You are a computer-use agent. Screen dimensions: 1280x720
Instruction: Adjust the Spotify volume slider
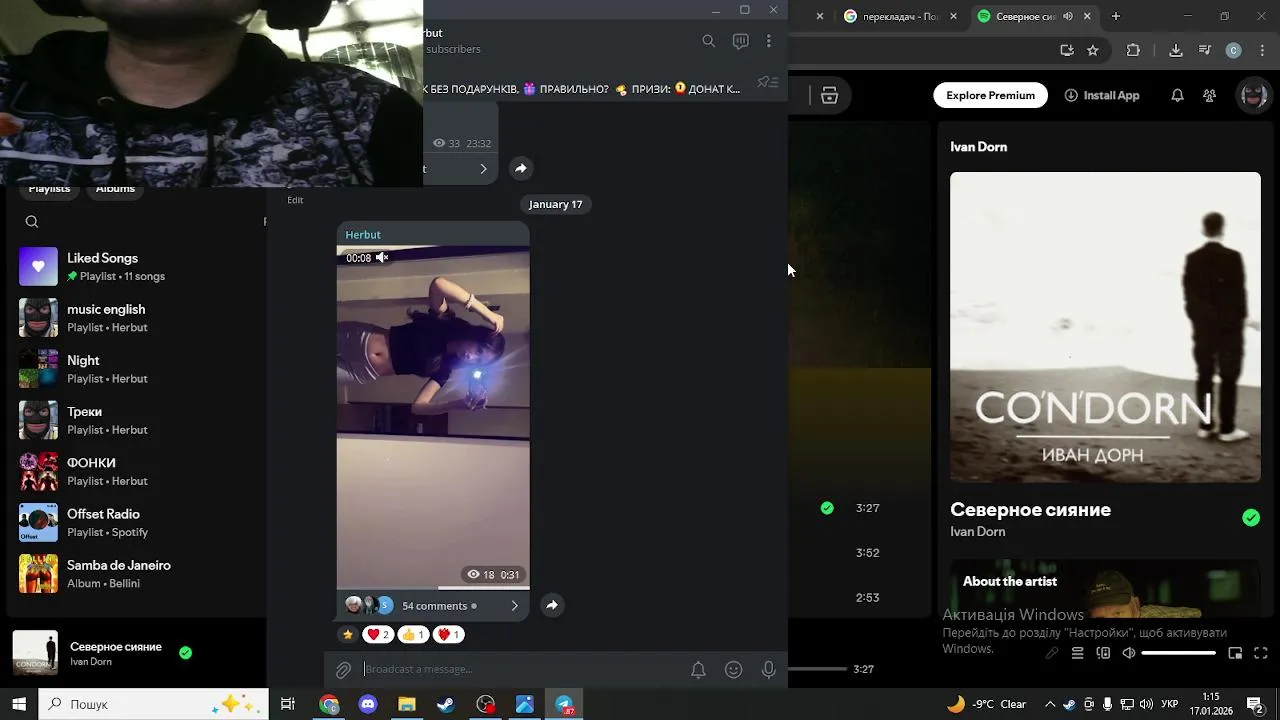click(x=1180, y=653)
